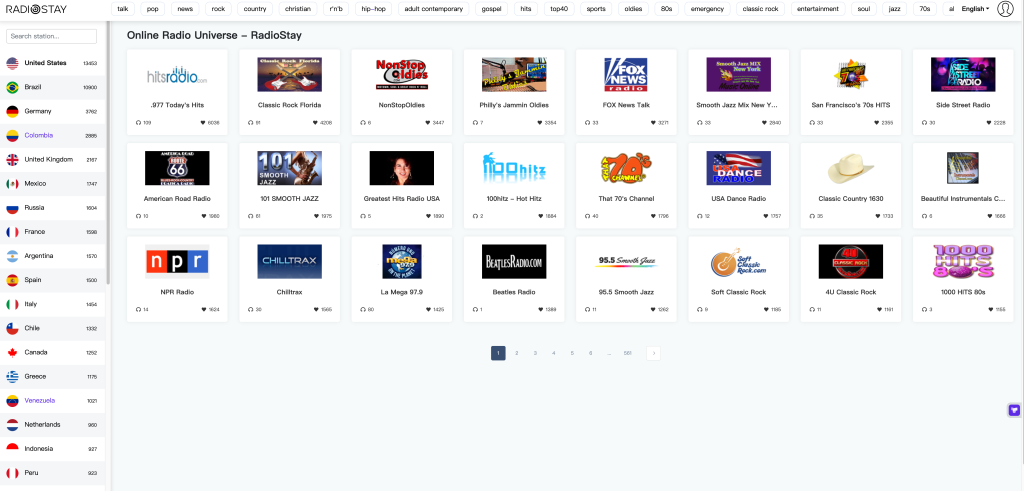The image size is (1024, 491).
Task: Jump to last page 561
Action: (x=628, y=353)
